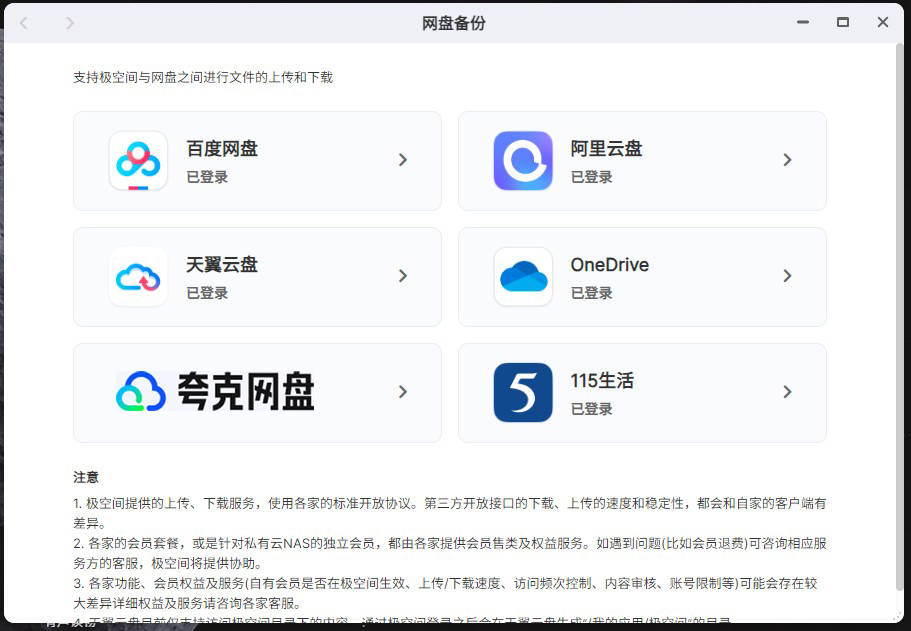
Task: Open the Baidu Netdisk cloud icon
Action: (138, 161)
